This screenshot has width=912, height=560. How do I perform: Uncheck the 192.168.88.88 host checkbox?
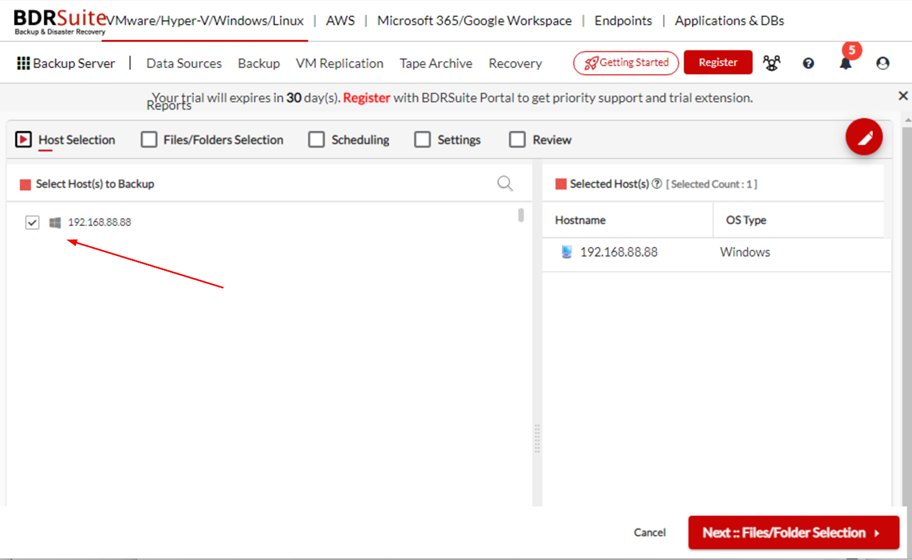[32, 222]
